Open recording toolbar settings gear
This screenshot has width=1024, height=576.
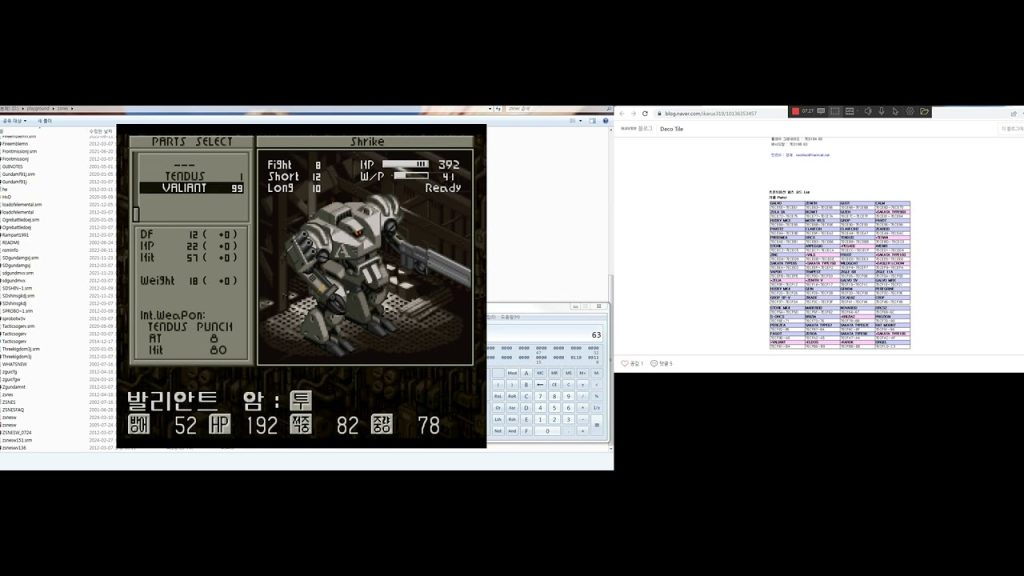coord(910,111)
